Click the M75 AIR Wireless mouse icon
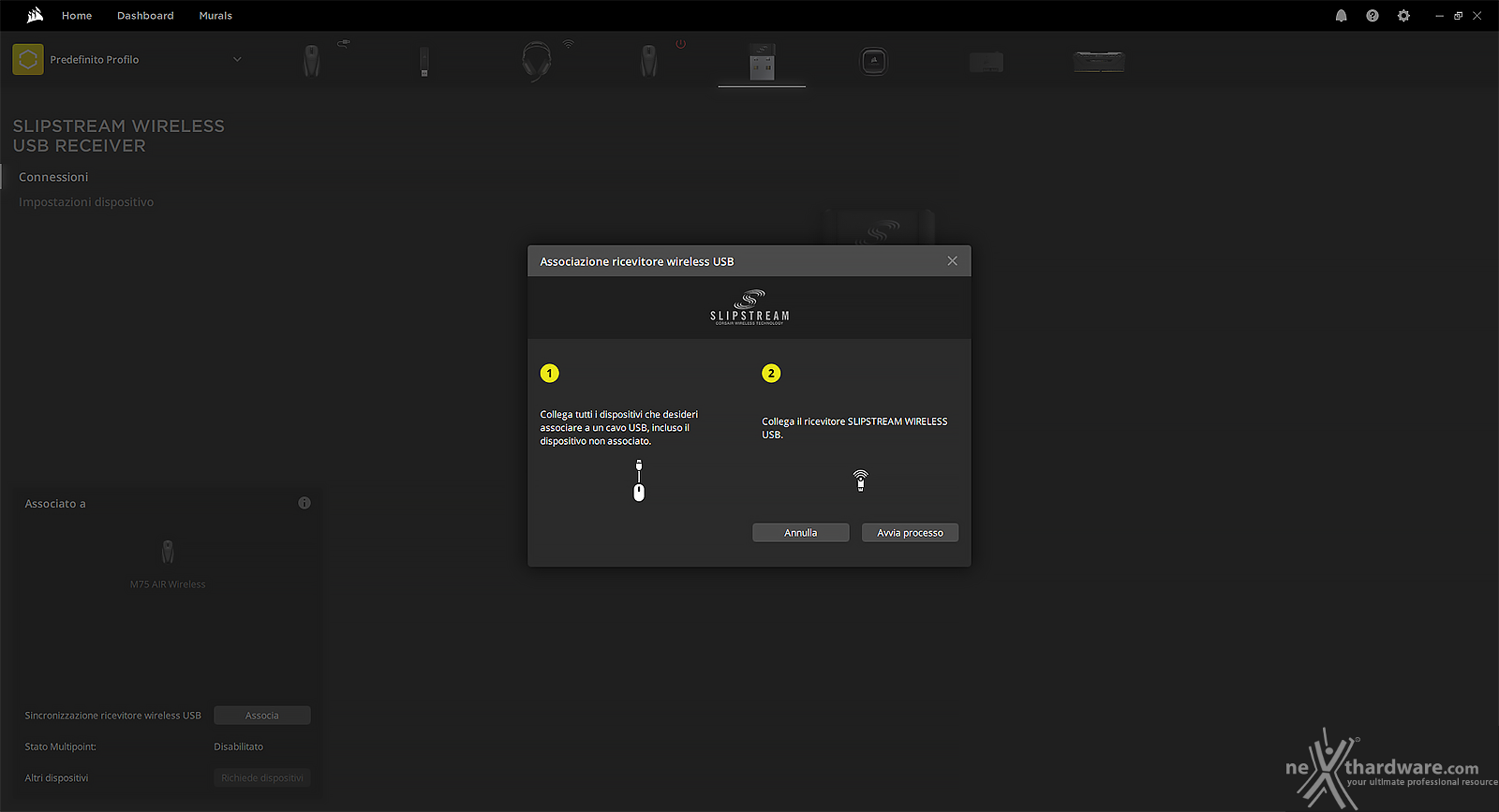This screenshot has width=1499, height=812. pos(168,552)
